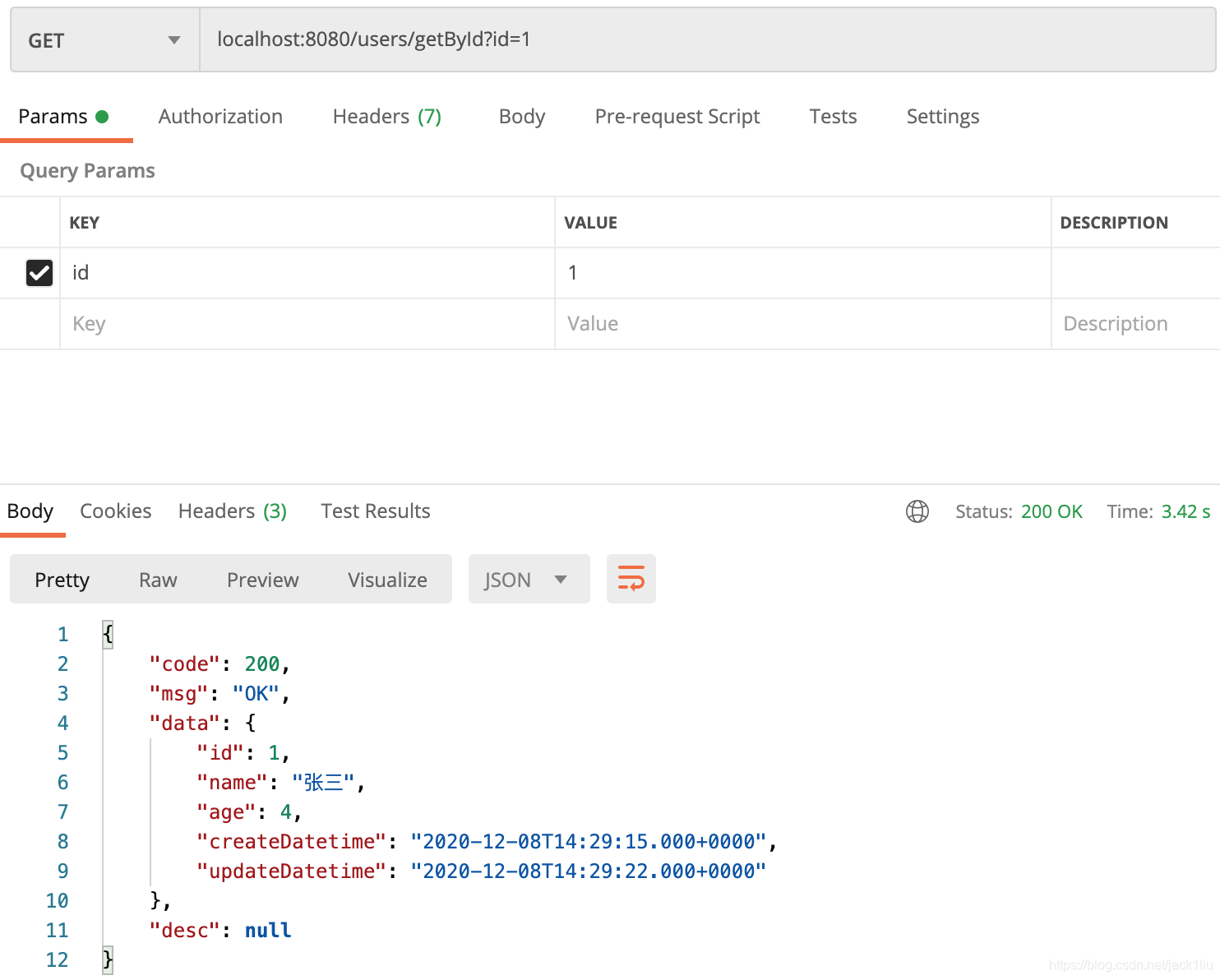Open the response Headers (3) tab

(x=233, y=511)
